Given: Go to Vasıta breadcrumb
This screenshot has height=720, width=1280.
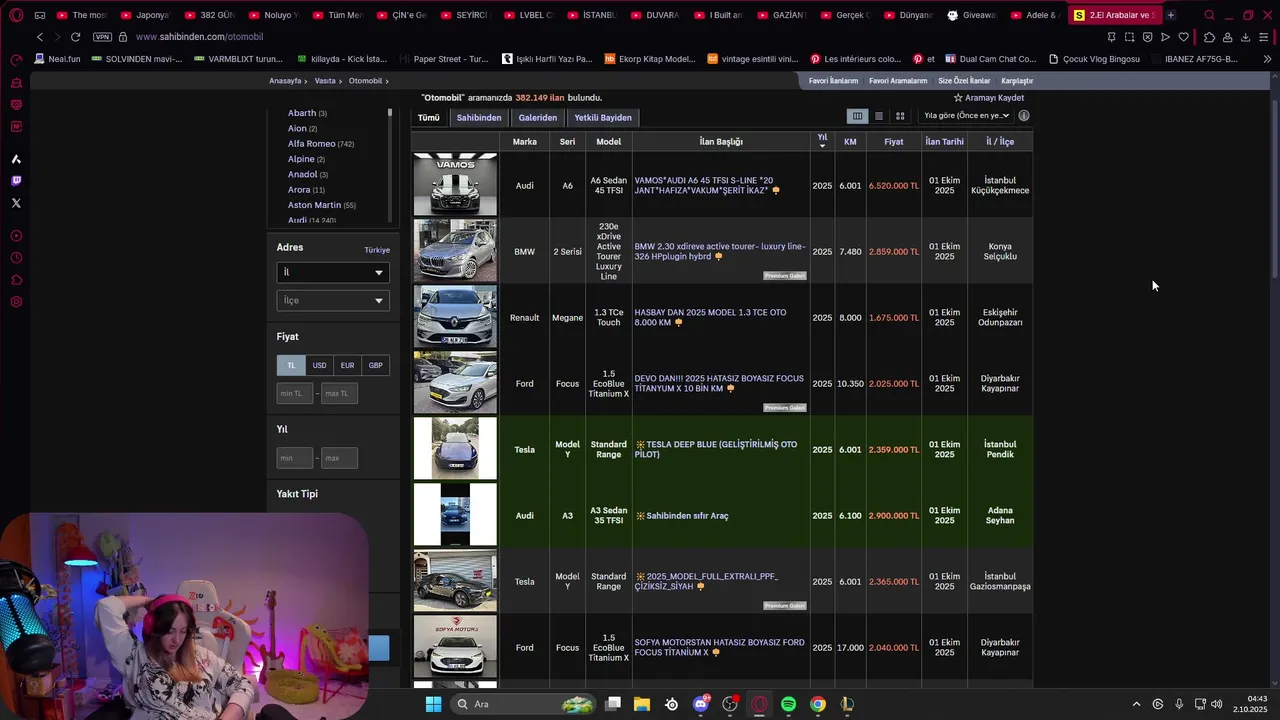Looking at the screenshot, I should point(325,81).
